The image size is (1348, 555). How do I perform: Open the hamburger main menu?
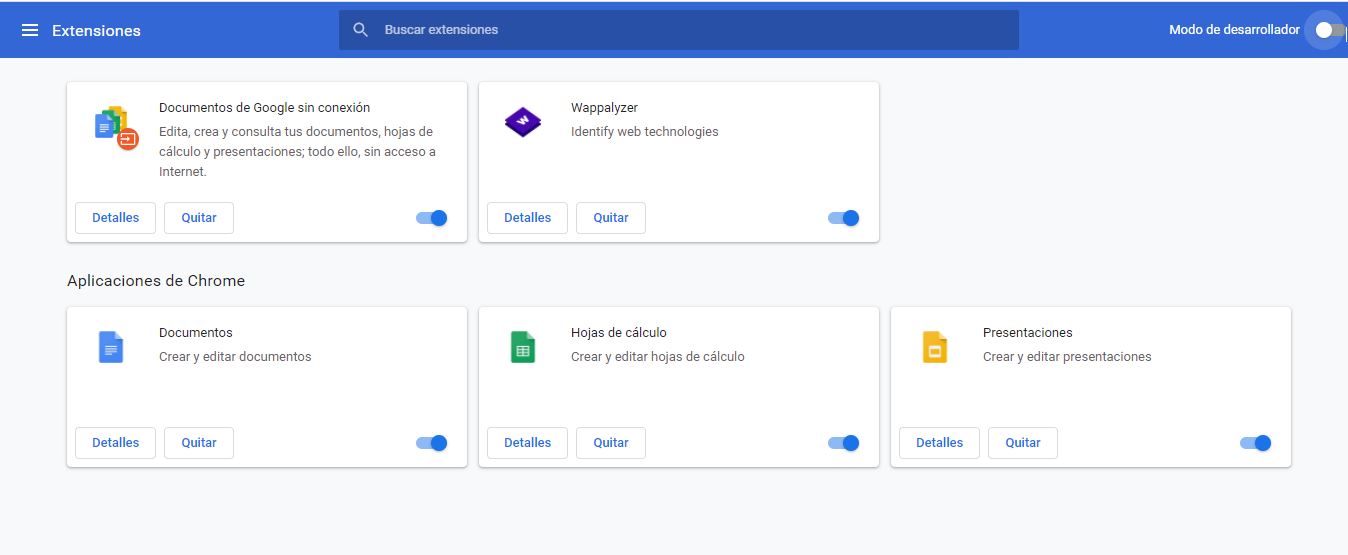click(30, 30)
